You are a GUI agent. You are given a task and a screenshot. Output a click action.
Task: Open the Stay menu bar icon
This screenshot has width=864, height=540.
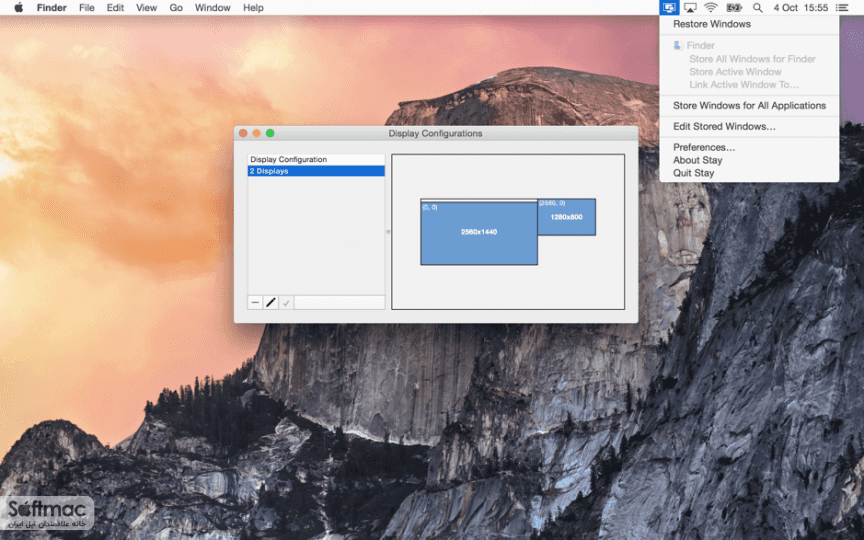[669, 8]
